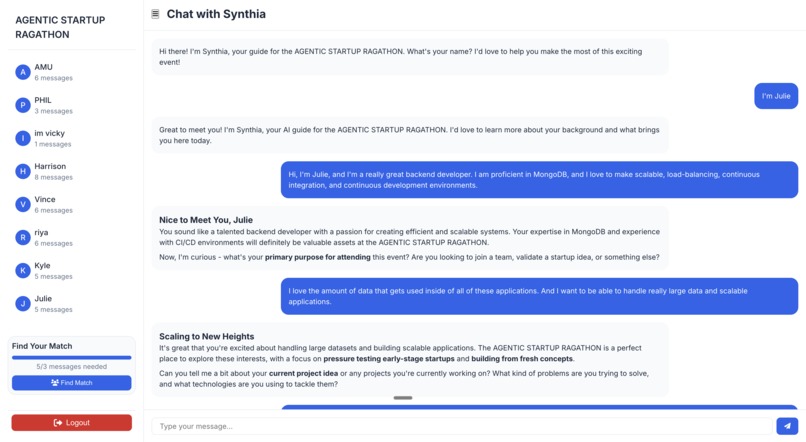Open AMU's avatar circle

point(23,72)
